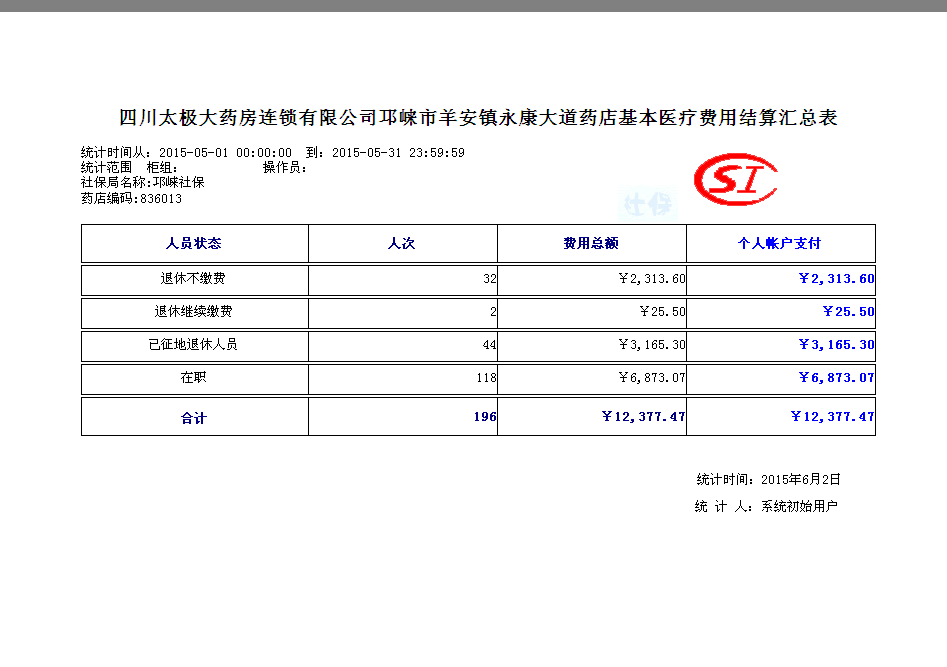Click 费用总额 cell ¥6,873.07 in black
Viewport: 947px width, 667px height.
[x=652, y=378]
